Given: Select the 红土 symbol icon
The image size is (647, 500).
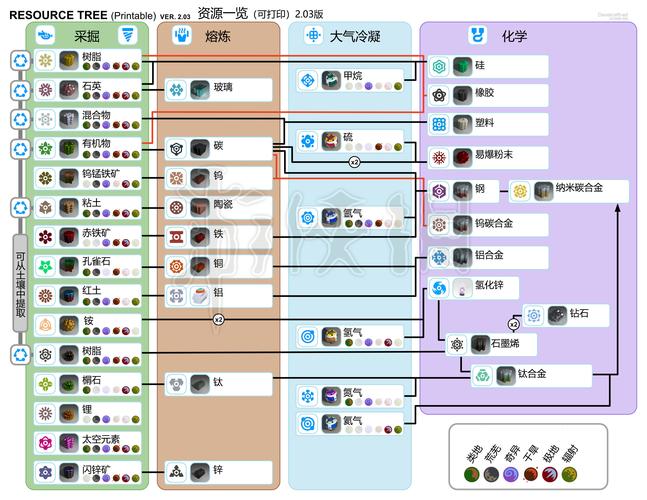Looking at the screenshot, I should click(x=45, y=296).
